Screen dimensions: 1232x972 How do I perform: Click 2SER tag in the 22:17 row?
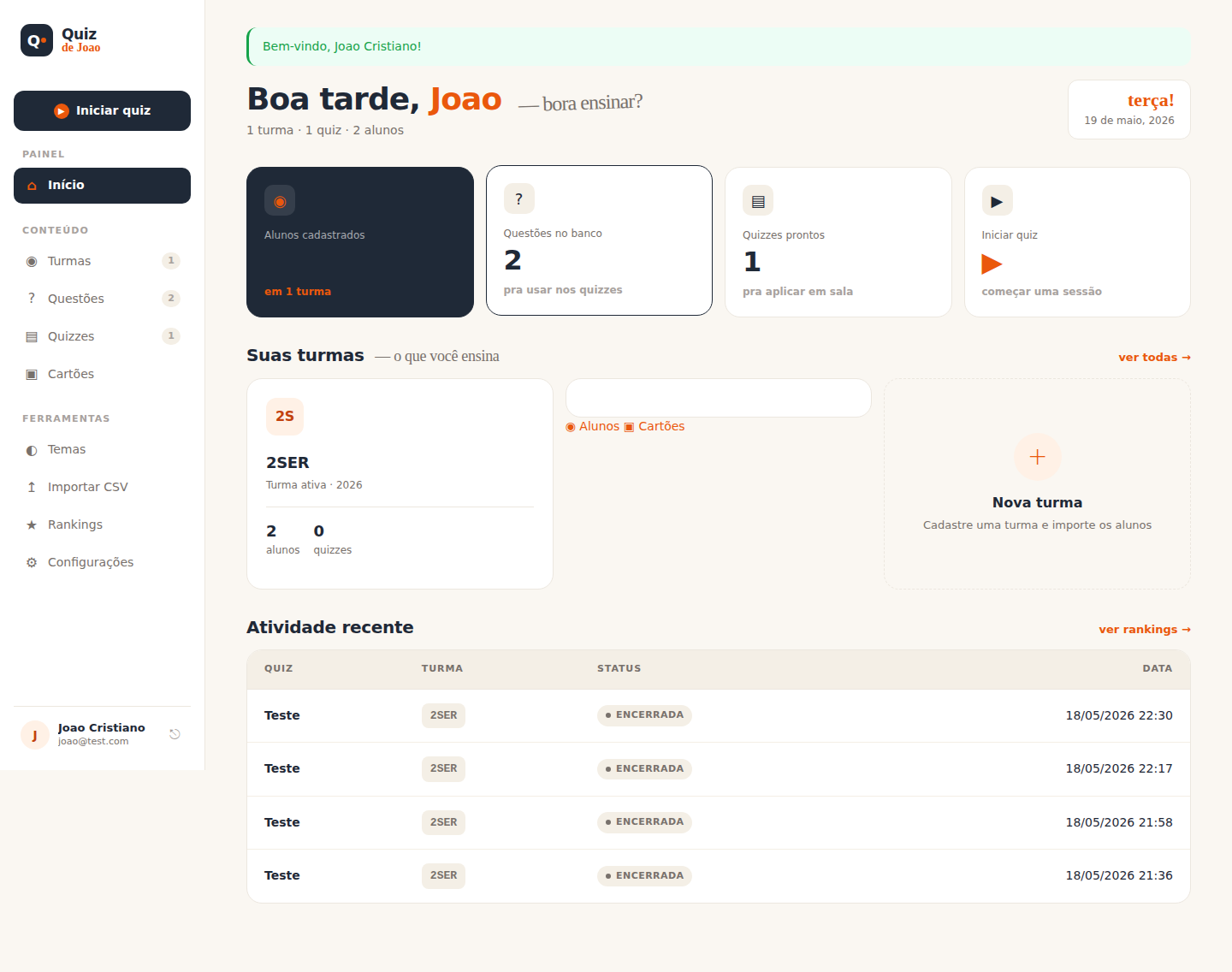tap(443, 768)
